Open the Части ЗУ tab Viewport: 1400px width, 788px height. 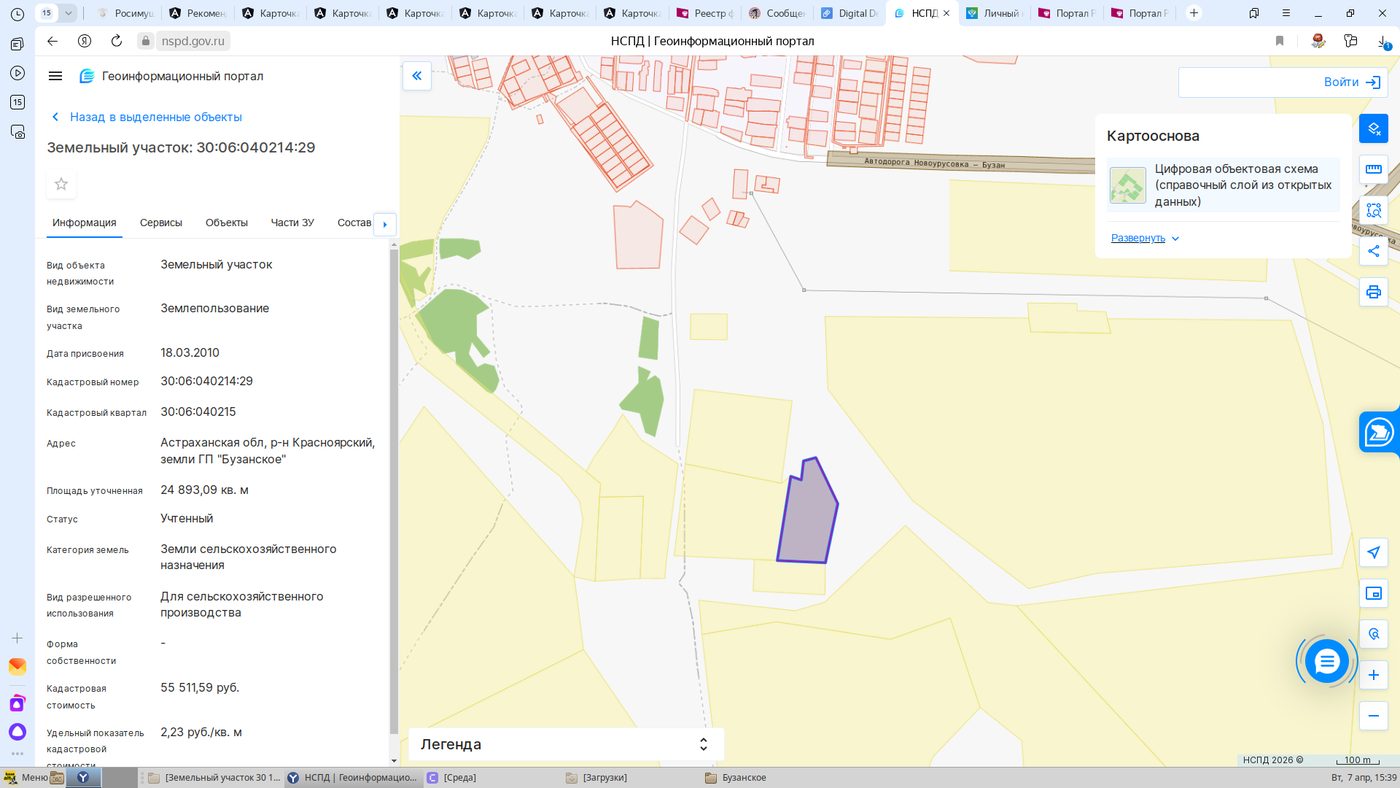[292, 223]
